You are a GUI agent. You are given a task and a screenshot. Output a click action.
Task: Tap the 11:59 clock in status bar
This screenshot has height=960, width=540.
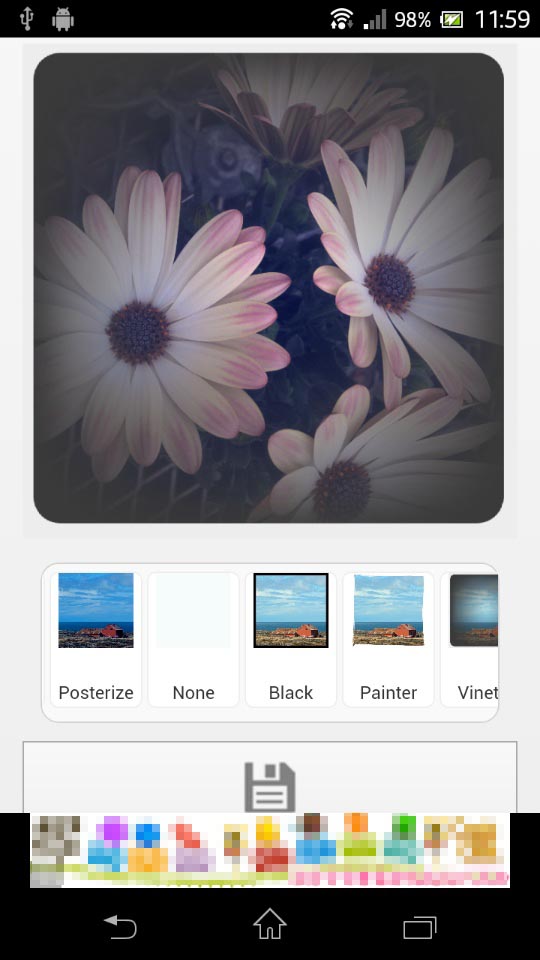[502, 19]
